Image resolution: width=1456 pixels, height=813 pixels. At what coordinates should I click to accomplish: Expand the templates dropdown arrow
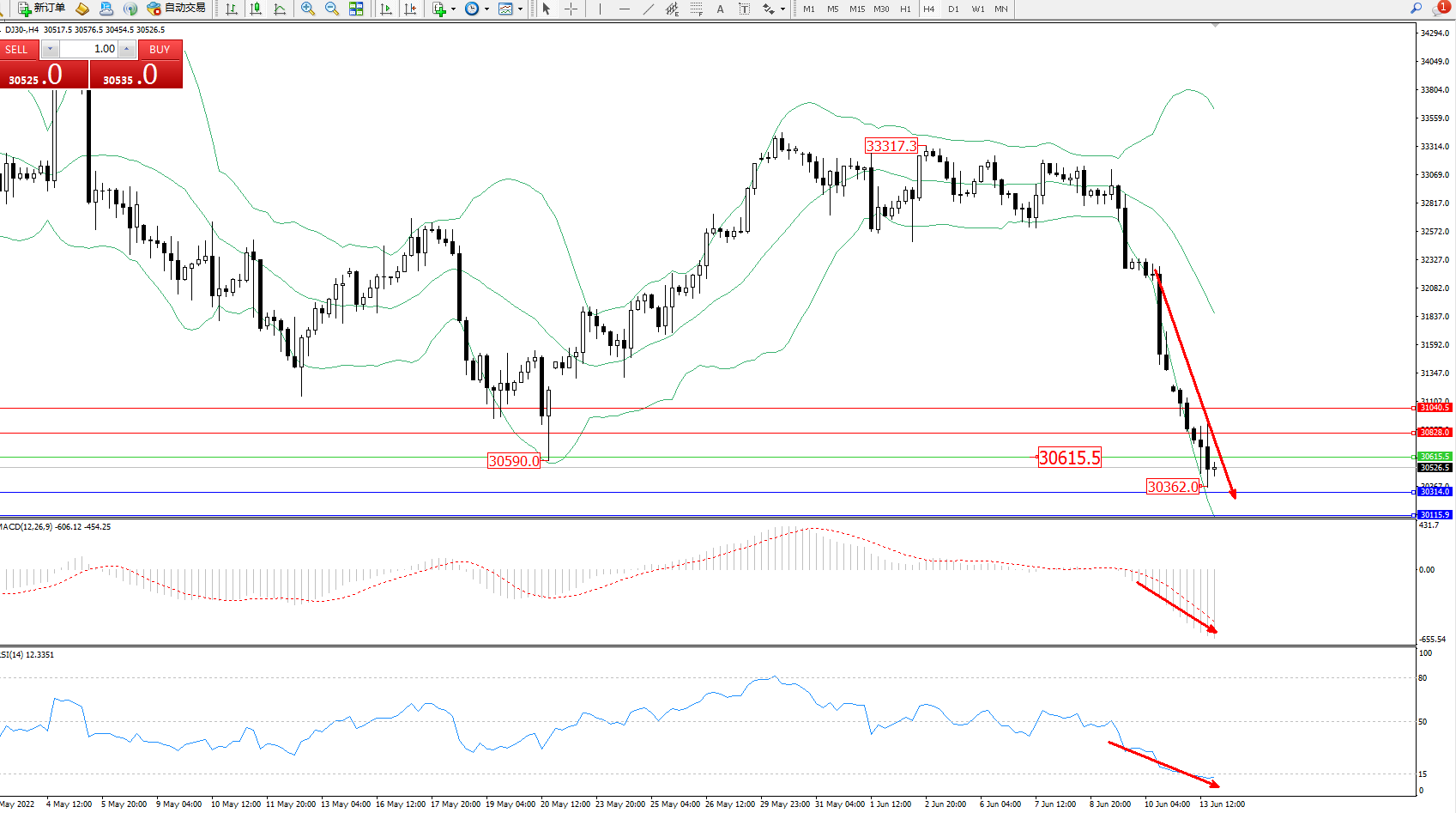pyautogui.click(x=520, y=9)
